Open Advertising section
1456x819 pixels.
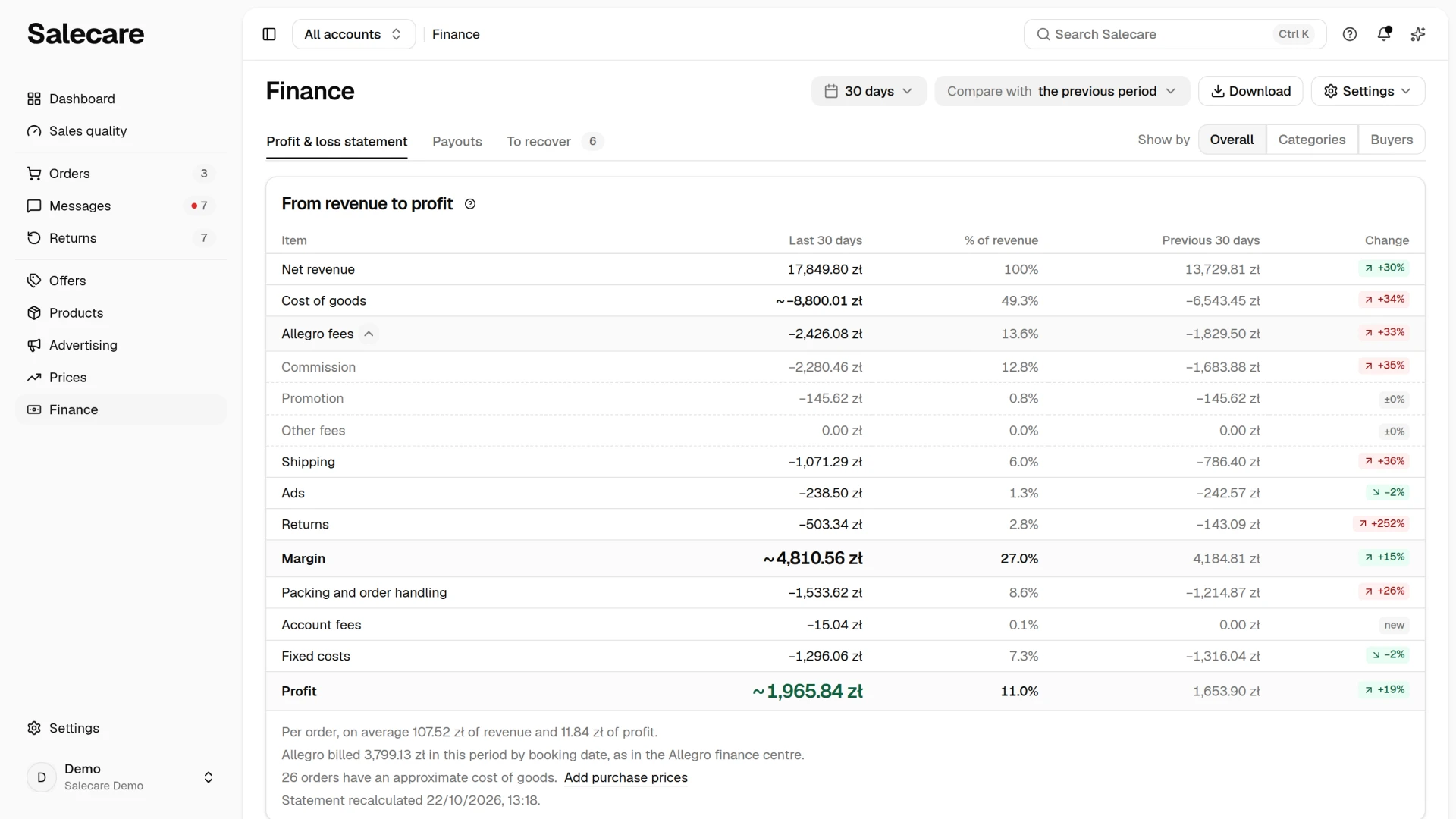pos(121,345)
